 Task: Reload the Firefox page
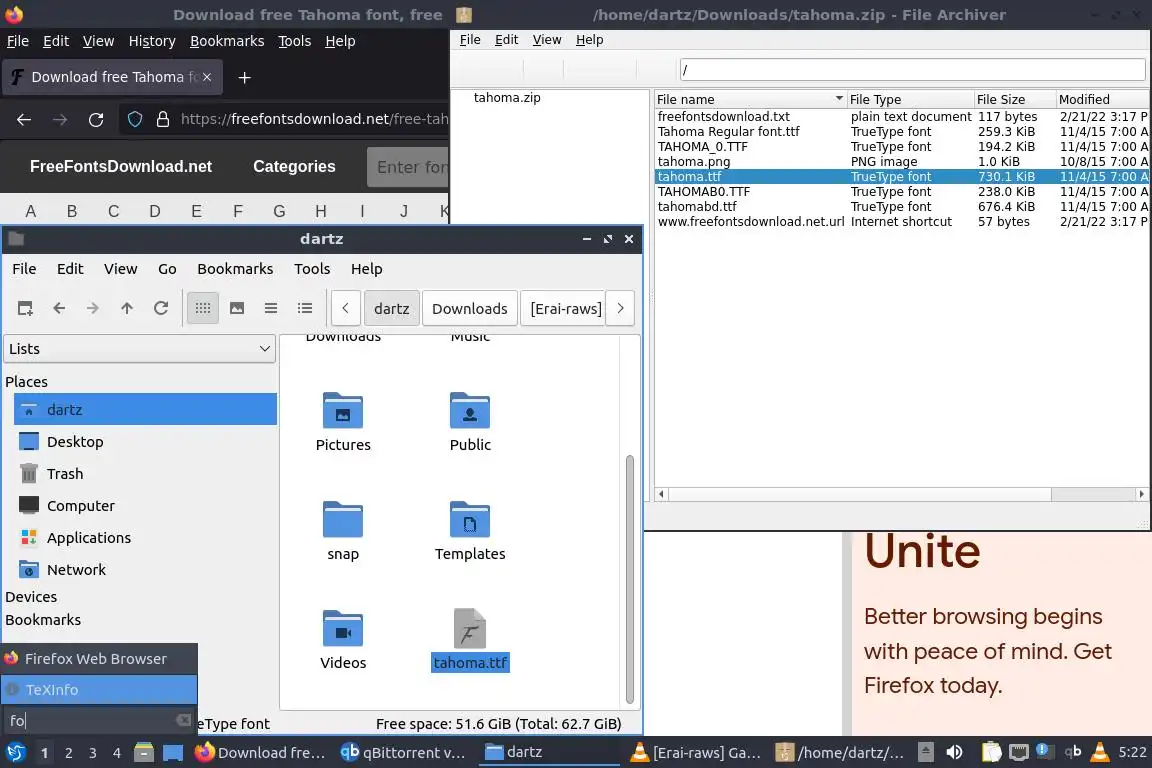click(96, 120)
